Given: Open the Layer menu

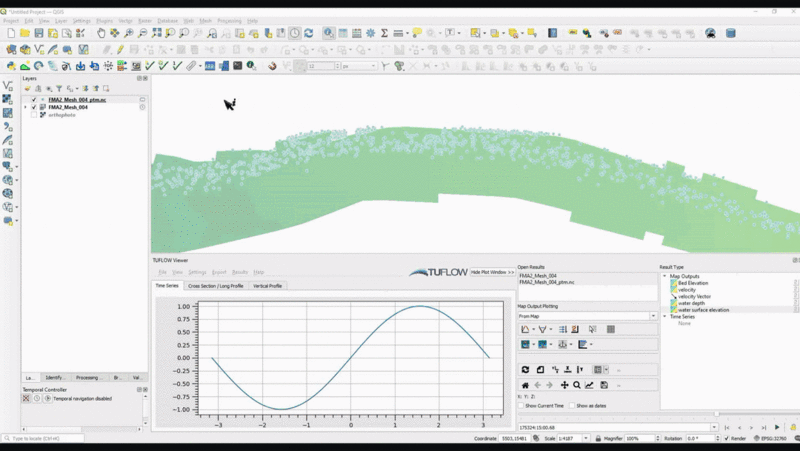Looking at the screenshot, I should point(61,21).
